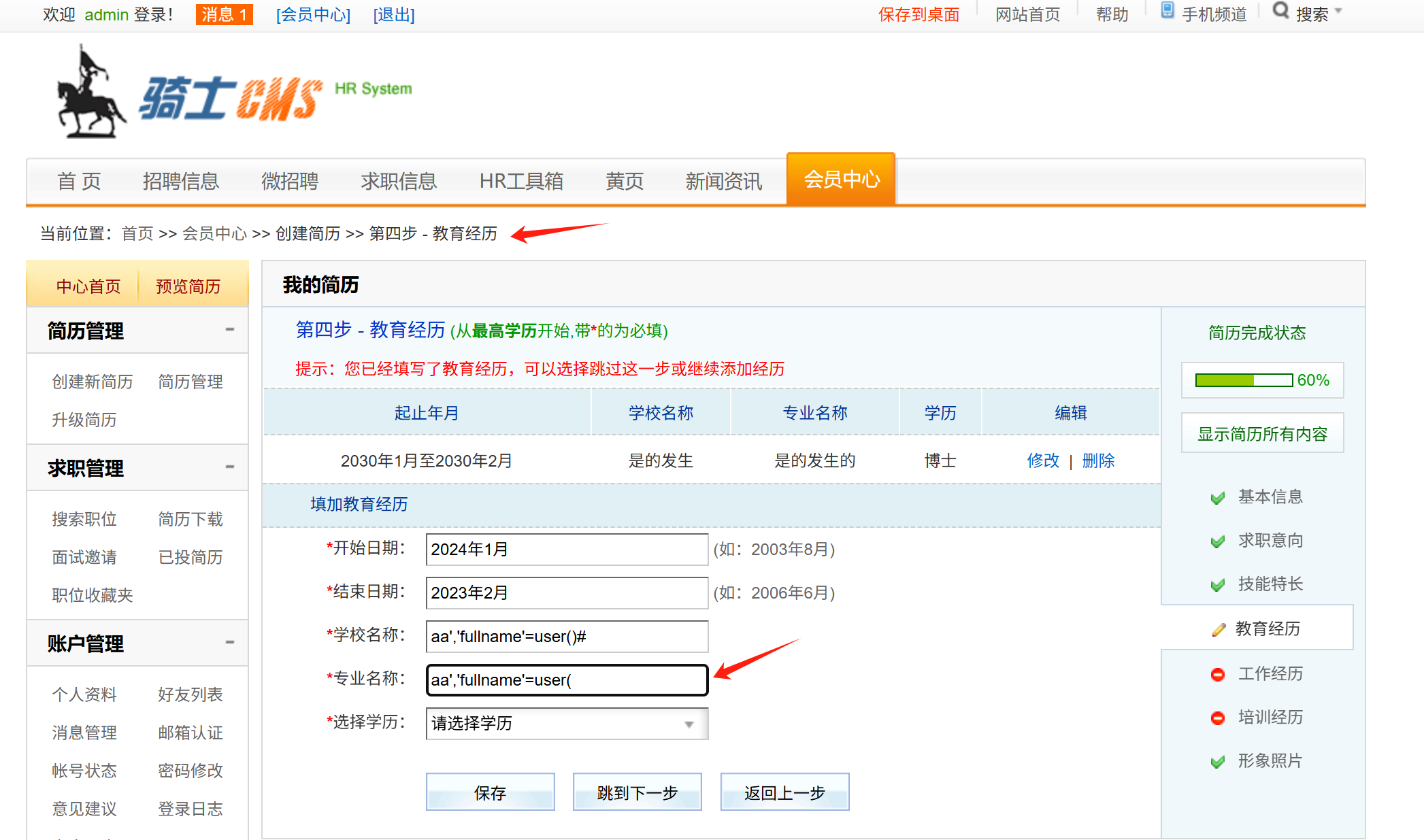This screenshot has height=840, width=1424.
Task: Collapse the 求职管理 sidebar section
Action: pyautogui.click(x=230, y=467)
